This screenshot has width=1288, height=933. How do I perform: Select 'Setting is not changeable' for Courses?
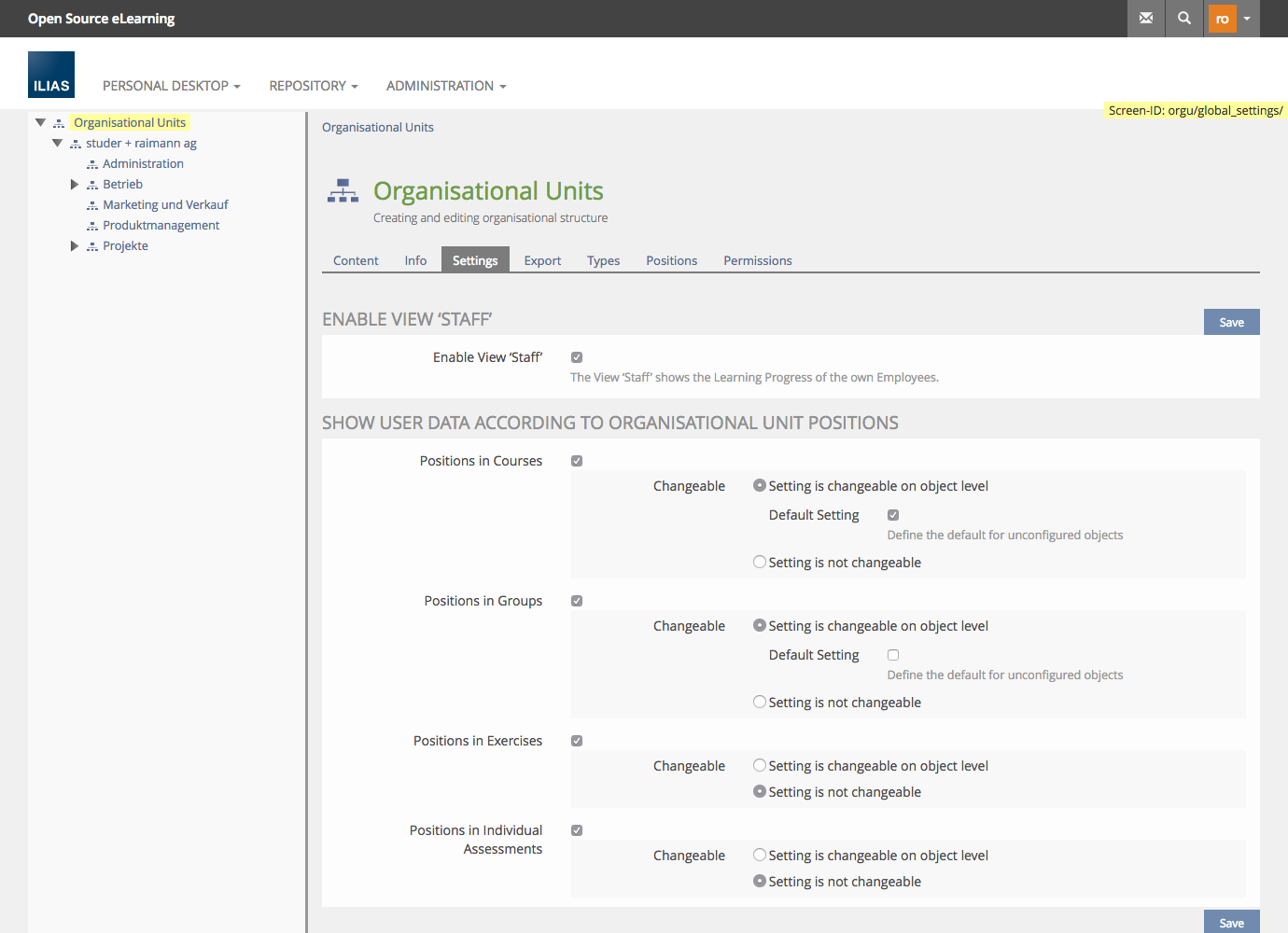(760, 563)
